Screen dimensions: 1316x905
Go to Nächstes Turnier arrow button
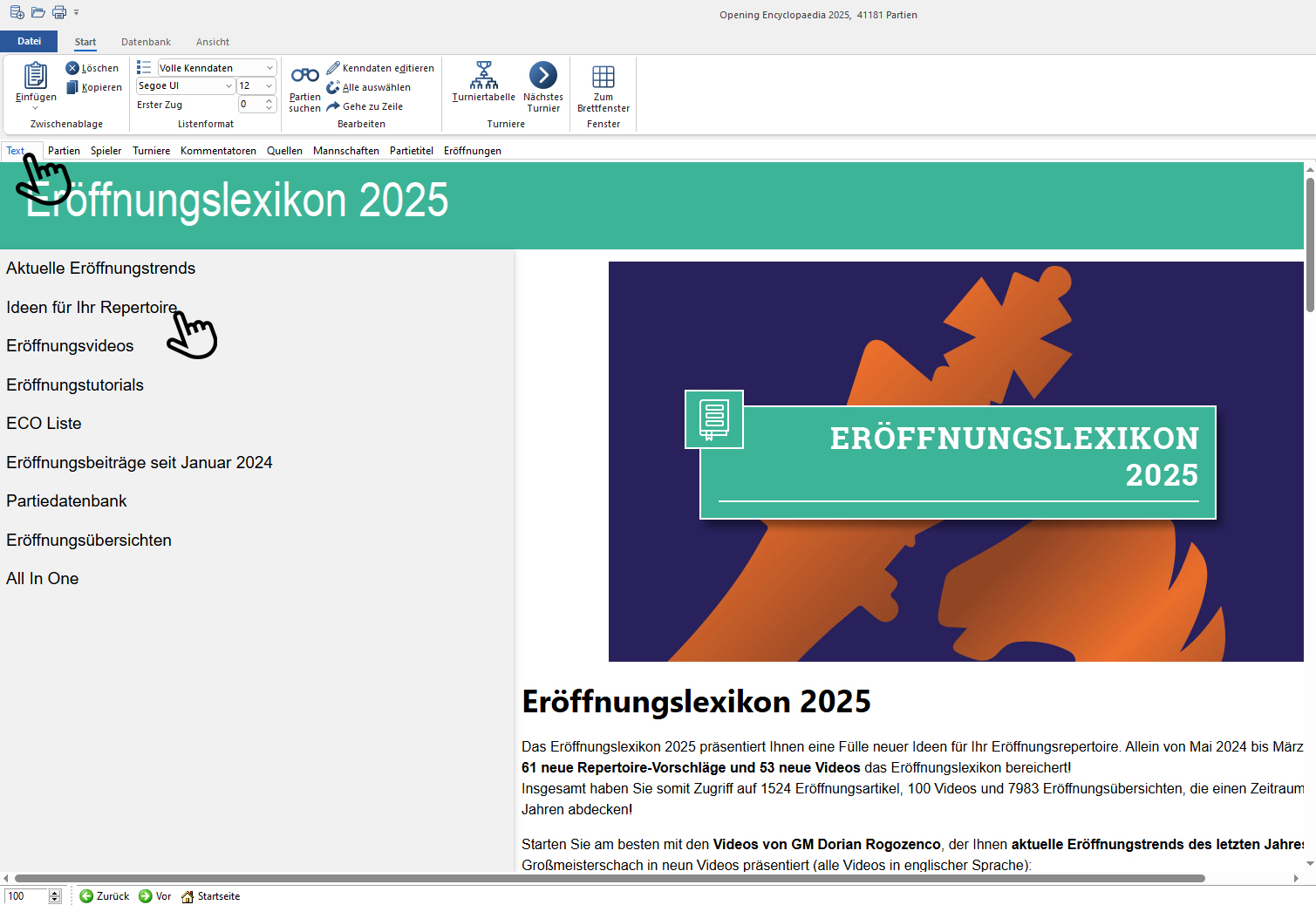tap(542, 76)
